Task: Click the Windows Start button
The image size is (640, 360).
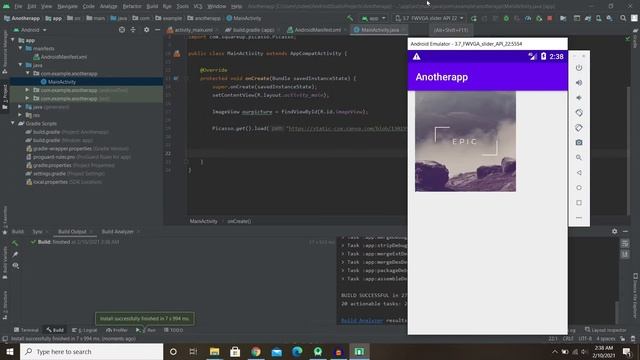Action: click(x=10, y=351)
